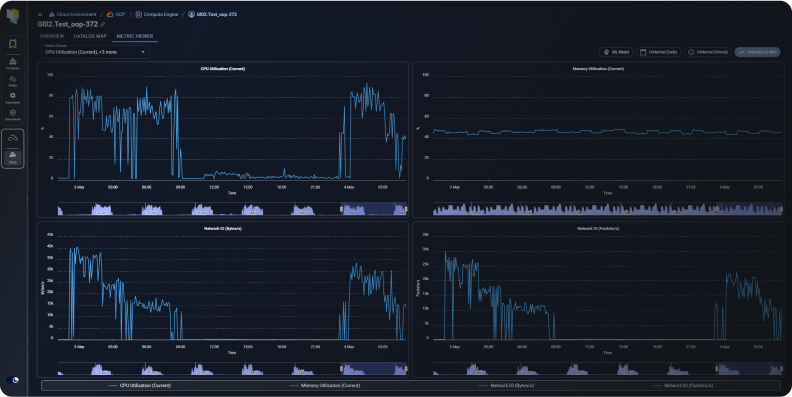This screenshot has height=397, width=792.
Task: Click the clock icon on Historical (Hourly)
Action: pos(691,52)
